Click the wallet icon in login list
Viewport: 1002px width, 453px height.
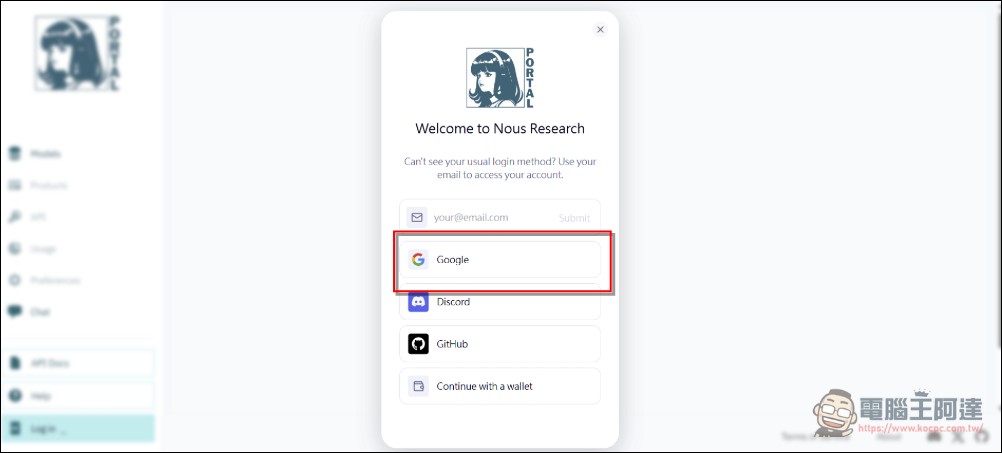tap(418, 386)
